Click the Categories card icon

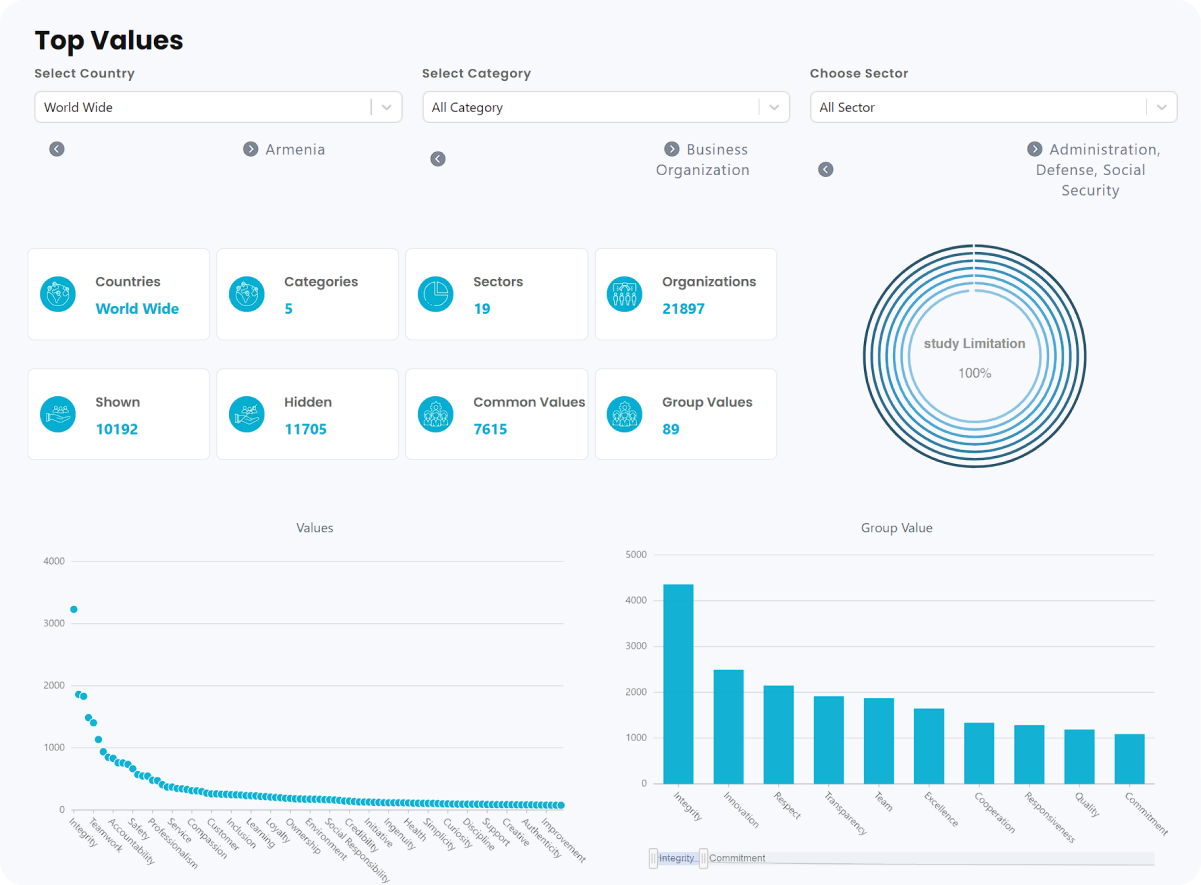click(247, 294)
